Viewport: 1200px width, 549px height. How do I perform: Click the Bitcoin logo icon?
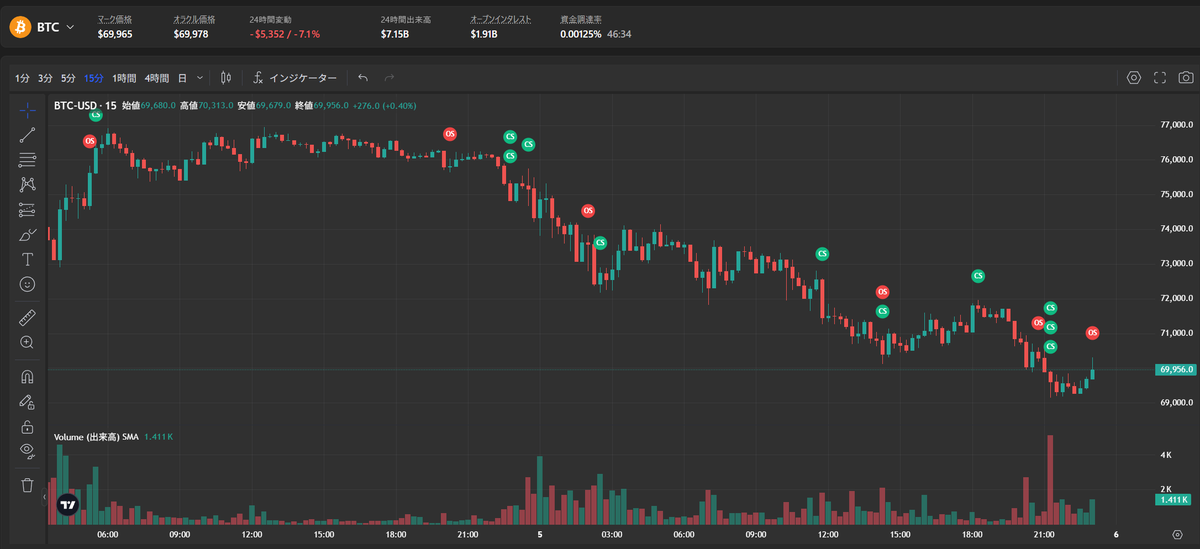(20, 27)
